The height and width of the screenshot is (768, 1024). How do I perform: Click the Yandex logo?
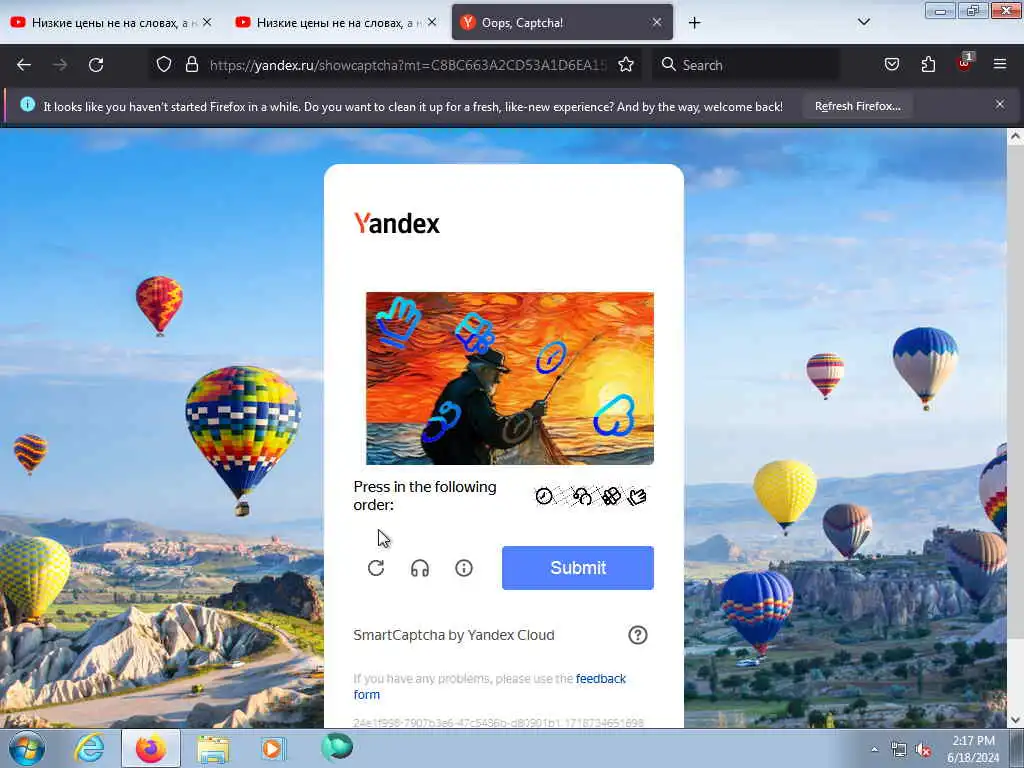pos(396,223)
